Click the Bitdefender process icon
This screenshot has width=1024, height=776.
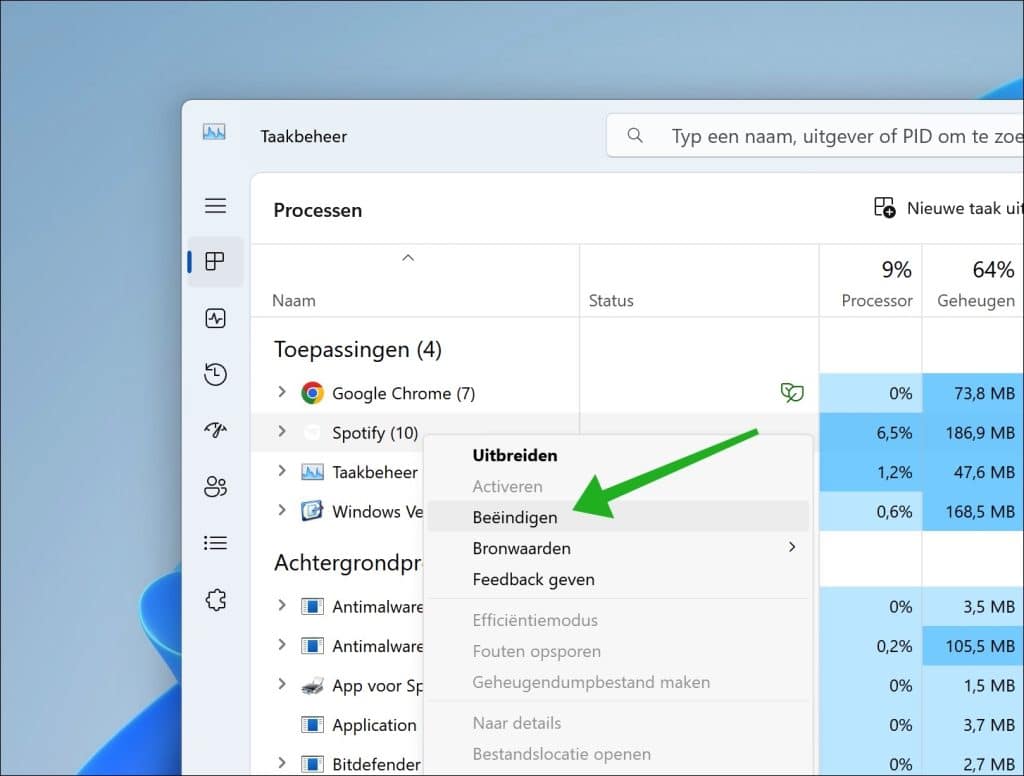[x=312, y=764]
